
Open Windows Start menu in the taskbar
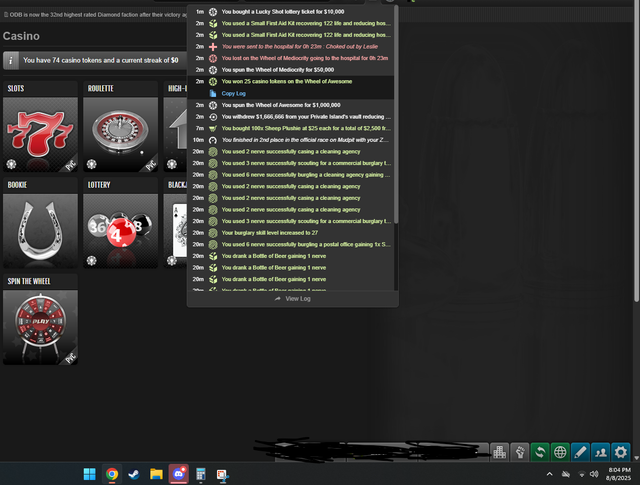coord(89,474)
